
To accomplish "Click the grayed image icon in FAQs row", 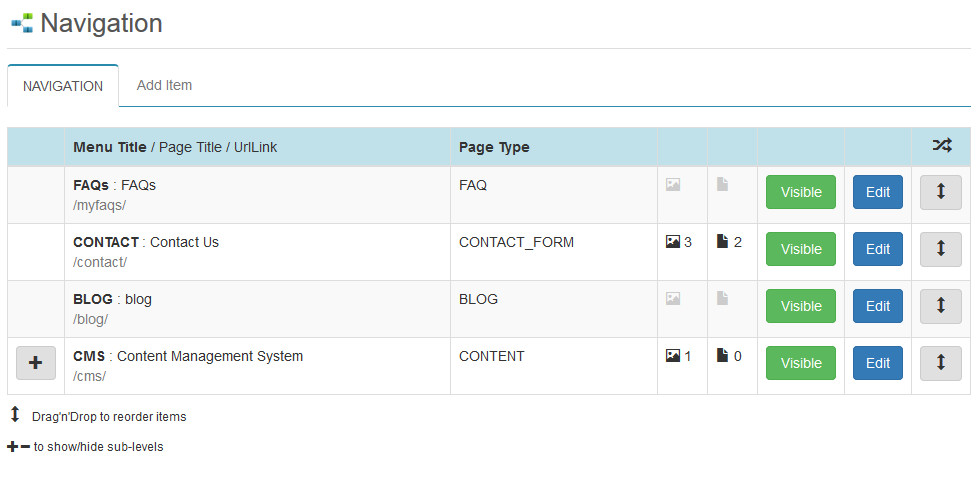I will pyautogui.click(x=672, y=185).
